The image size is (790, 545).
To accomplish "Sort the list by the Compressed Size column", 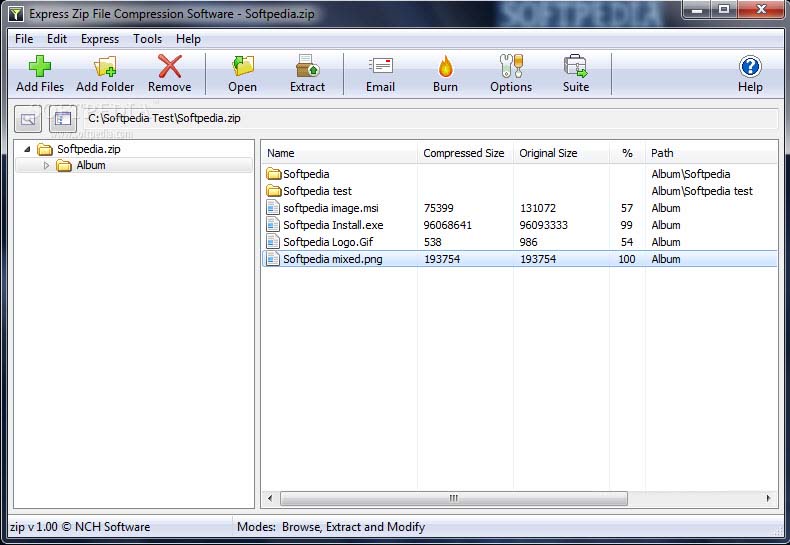I will point(463,153).
